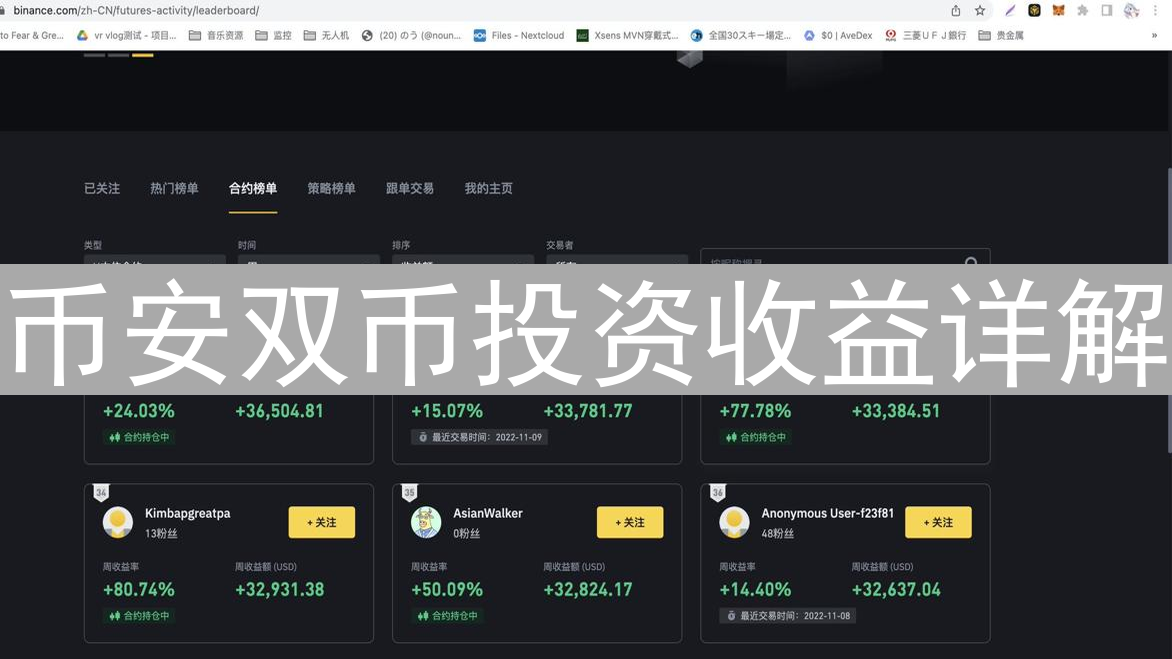
Task: Open the $0 | AveDex bookmark
Action: point(838,35)
